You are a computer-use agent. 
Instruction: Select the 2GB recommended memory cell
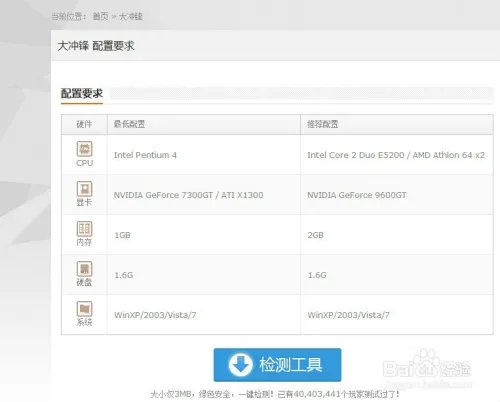397,235
